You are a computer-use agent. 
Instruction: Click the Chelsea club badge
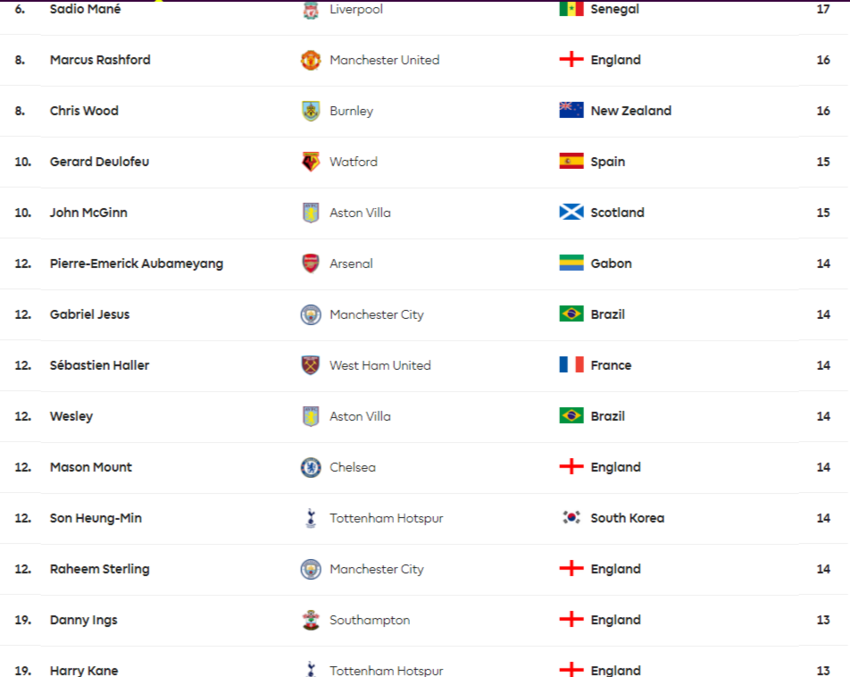(x=311, y=467)
